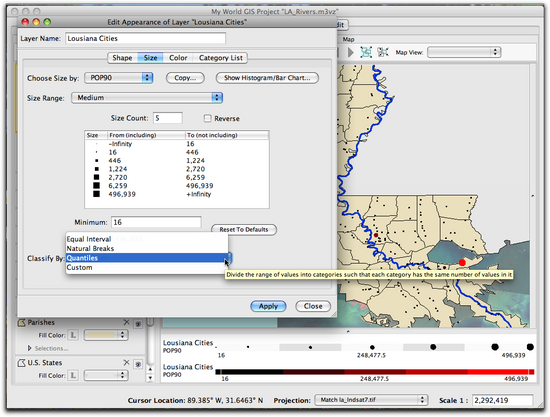Toggle visibility eye for U.S. States layer
Image resolution: width=550 pixels, height=417 pixels.
138,364
